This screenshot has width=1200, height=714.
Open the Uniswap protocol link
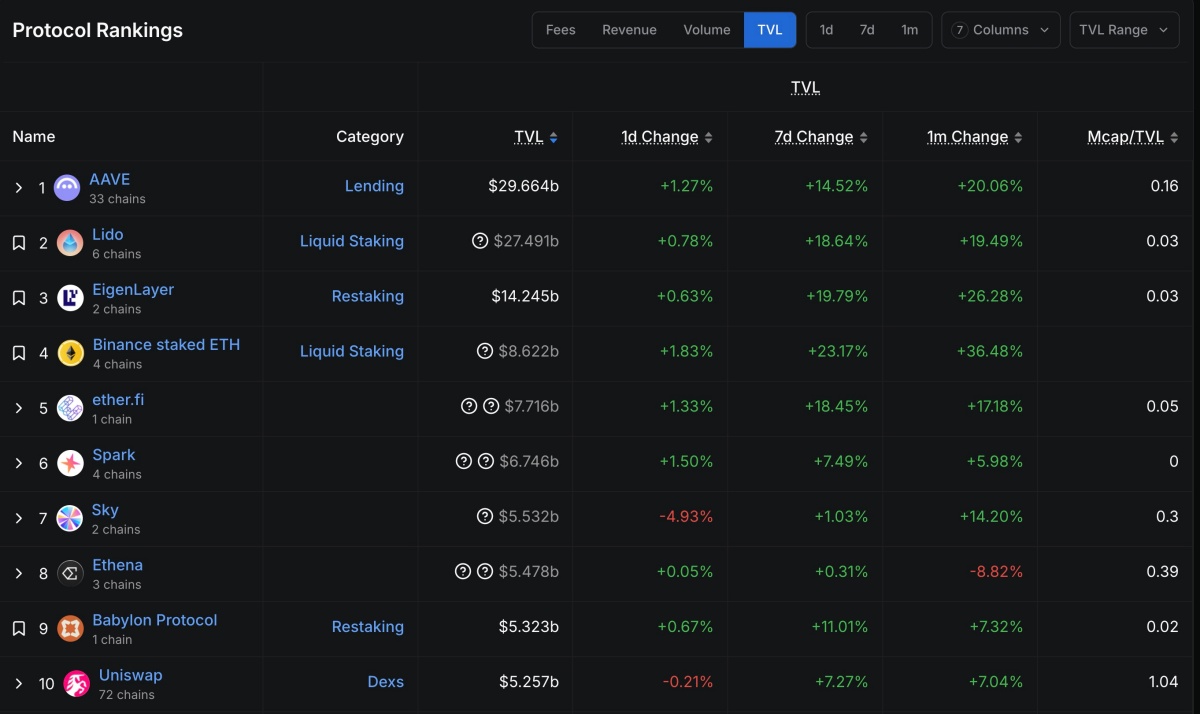click(x=130, y=675)
